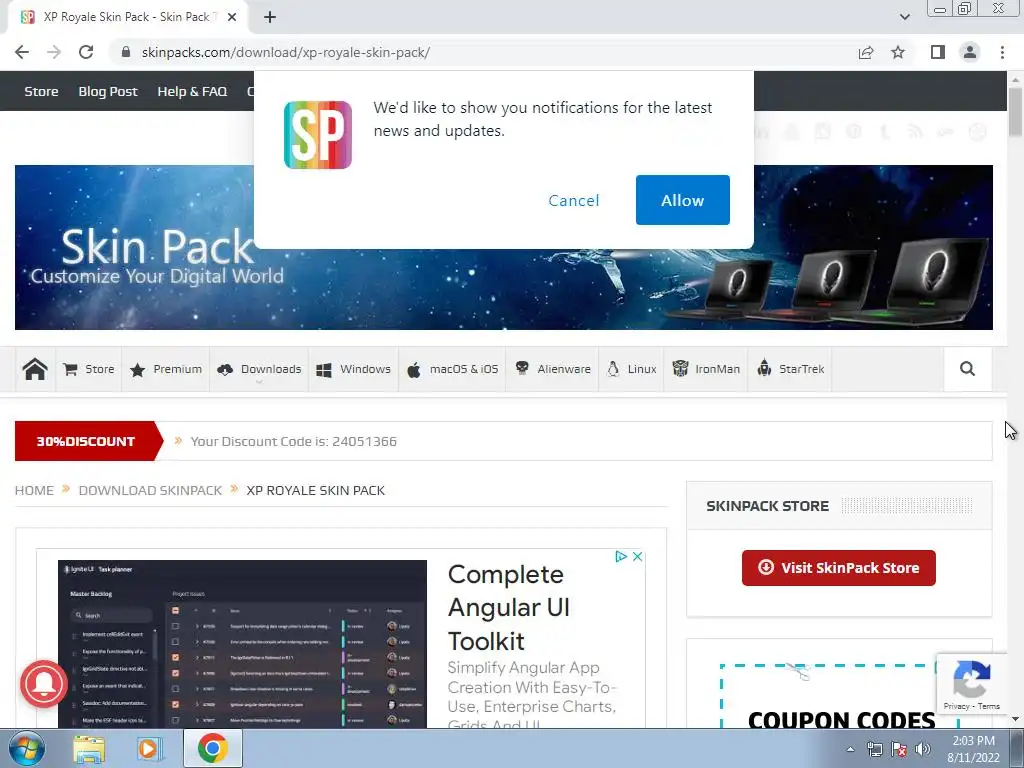Open the tab search chevron
1024x768 pixels.
(904, 17)
